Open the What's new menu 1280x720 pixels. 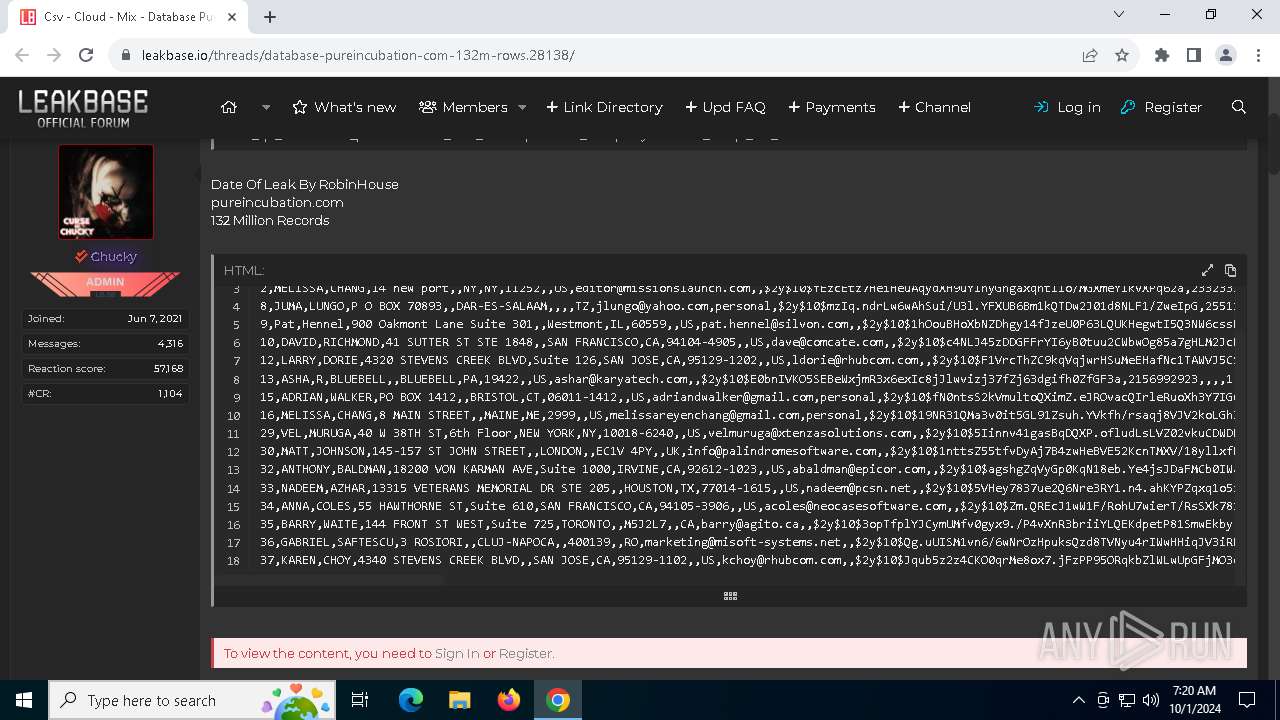pyautogui.click(x=344, y=107)
